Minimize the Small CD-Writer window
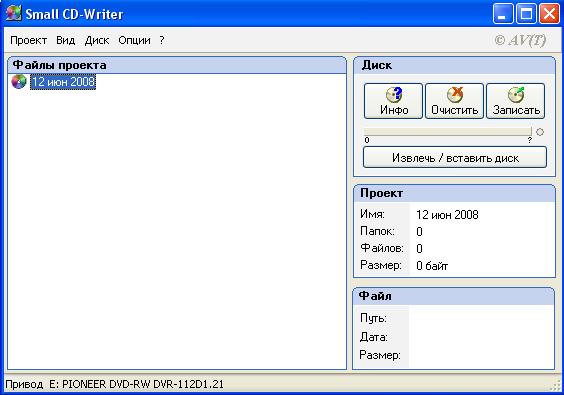Viewport: 564px width, 395px height. click(x=503, y=14)
